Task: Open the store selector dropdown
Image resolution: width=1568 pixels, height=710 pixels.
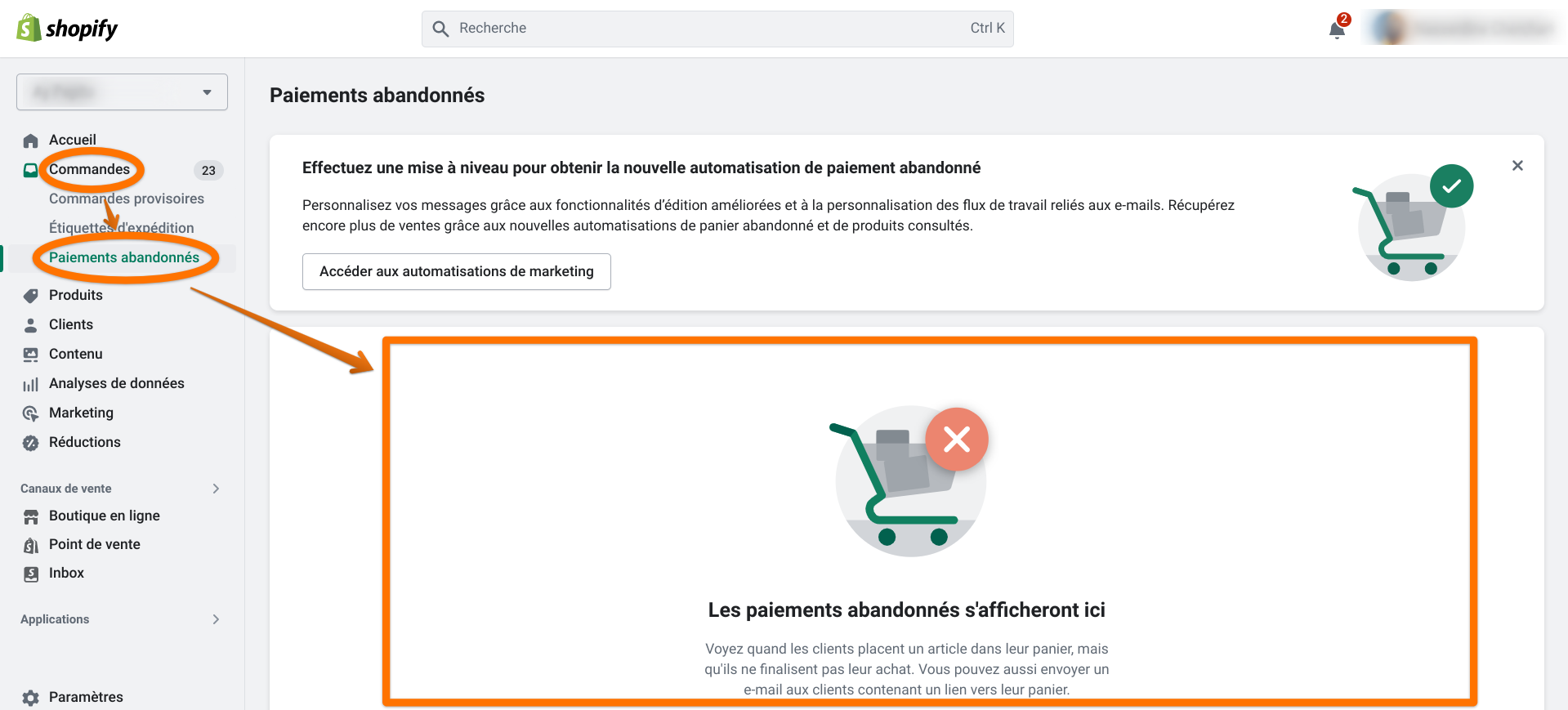Action: pyautogui.click(x=122, y=92)
